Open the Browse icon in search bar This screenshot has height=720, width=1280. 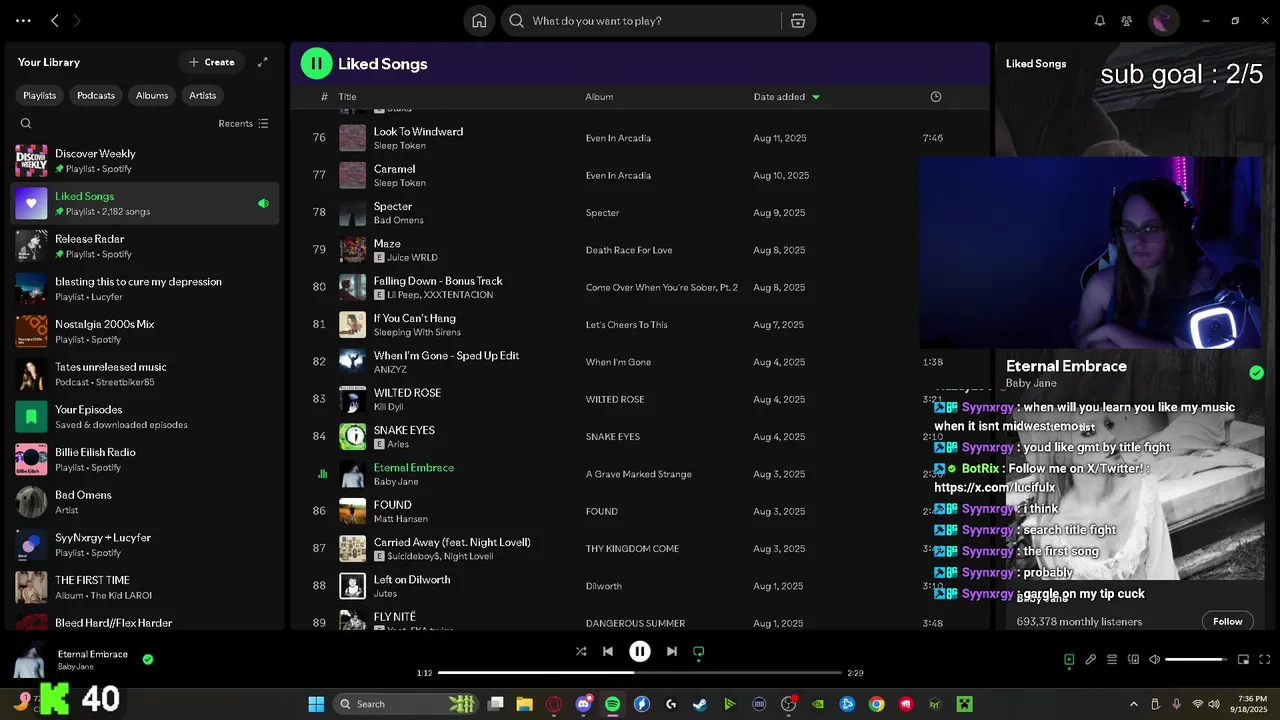point(798,21)
